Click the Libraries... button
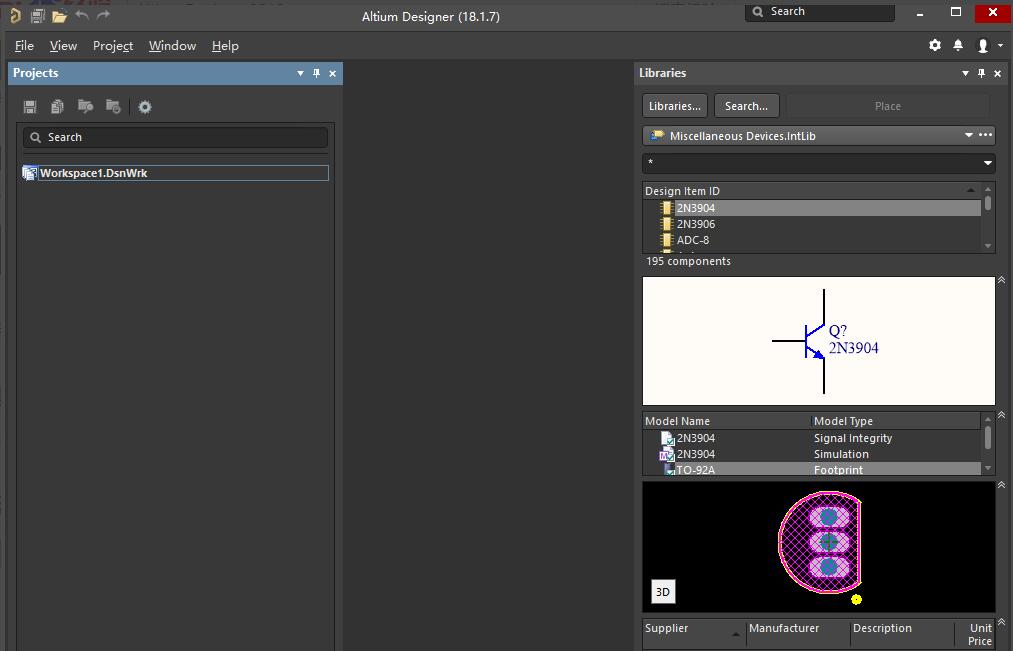Viewport: 1013px width, 651px height. tap(674, 106)
